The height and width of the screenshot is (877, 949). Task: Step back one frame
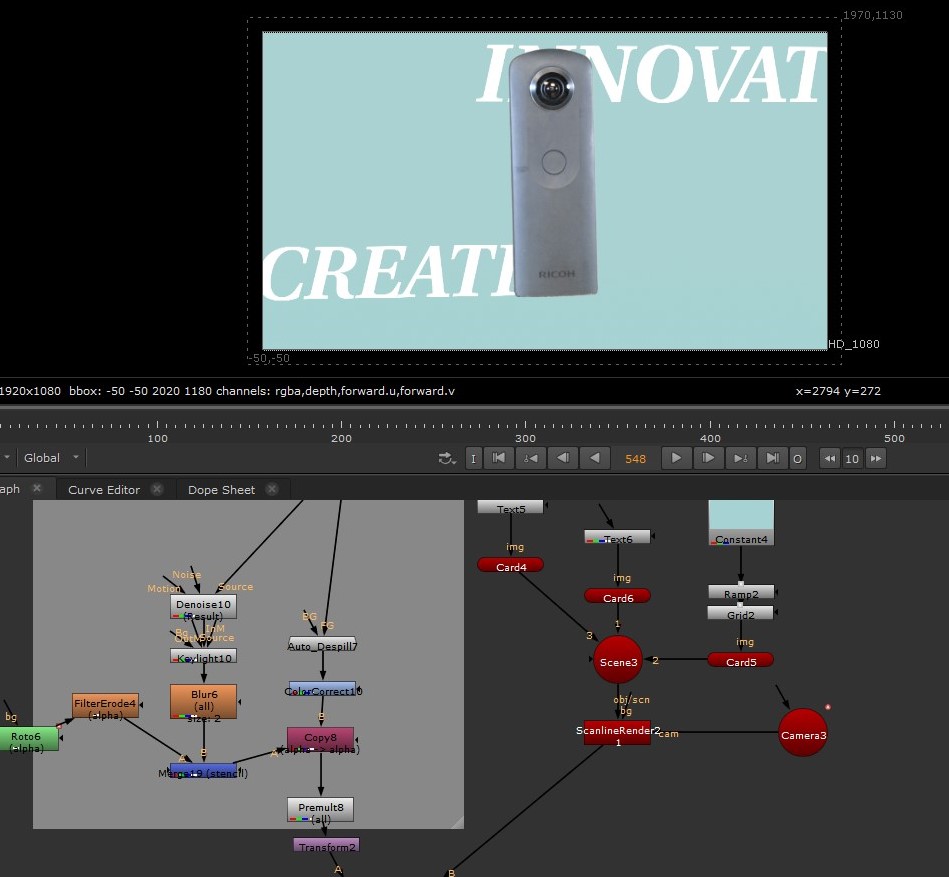click(563, 458)
